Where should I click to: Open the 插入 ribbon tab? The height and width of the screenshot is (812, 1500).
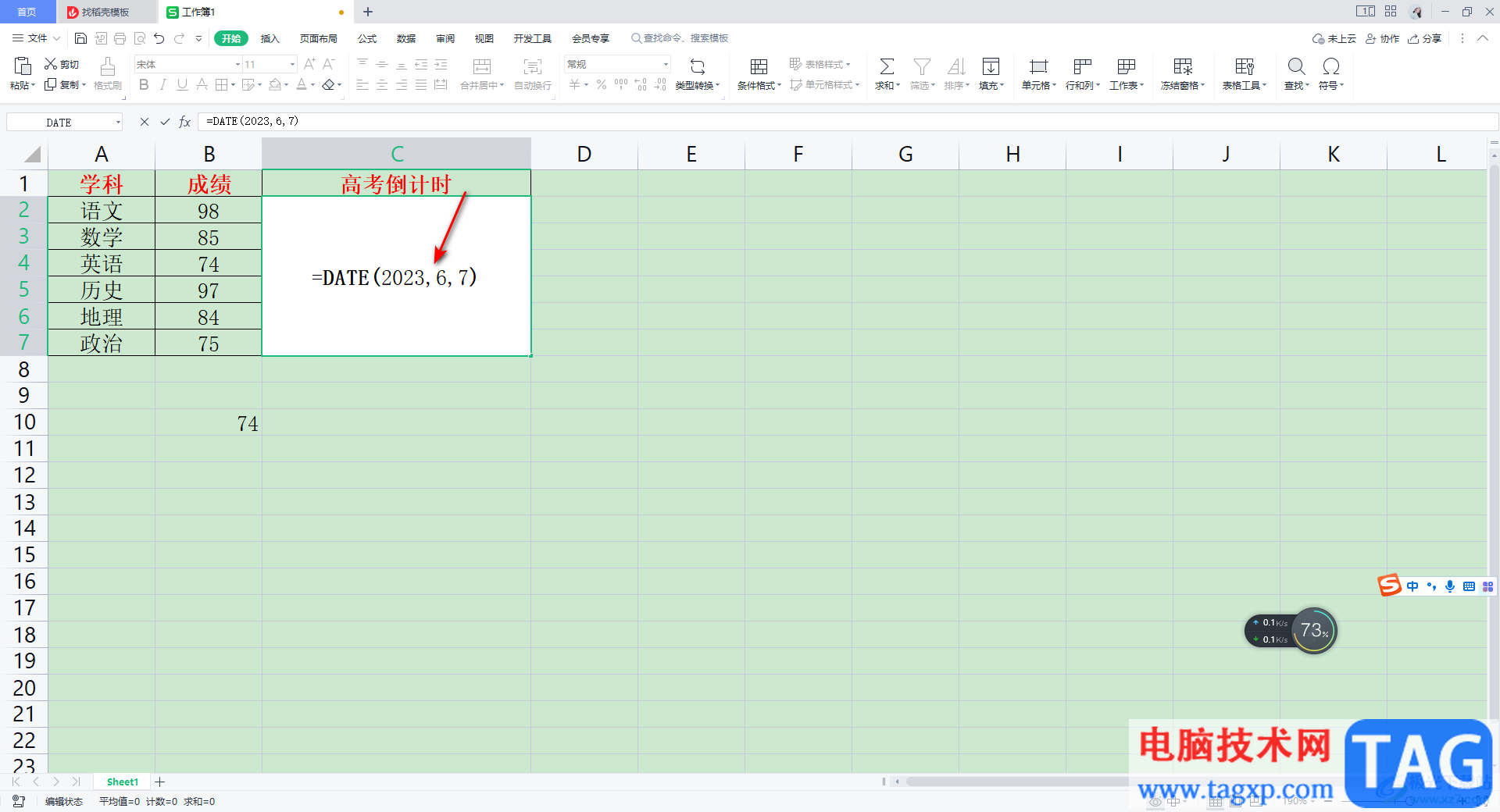pos(270,38)
